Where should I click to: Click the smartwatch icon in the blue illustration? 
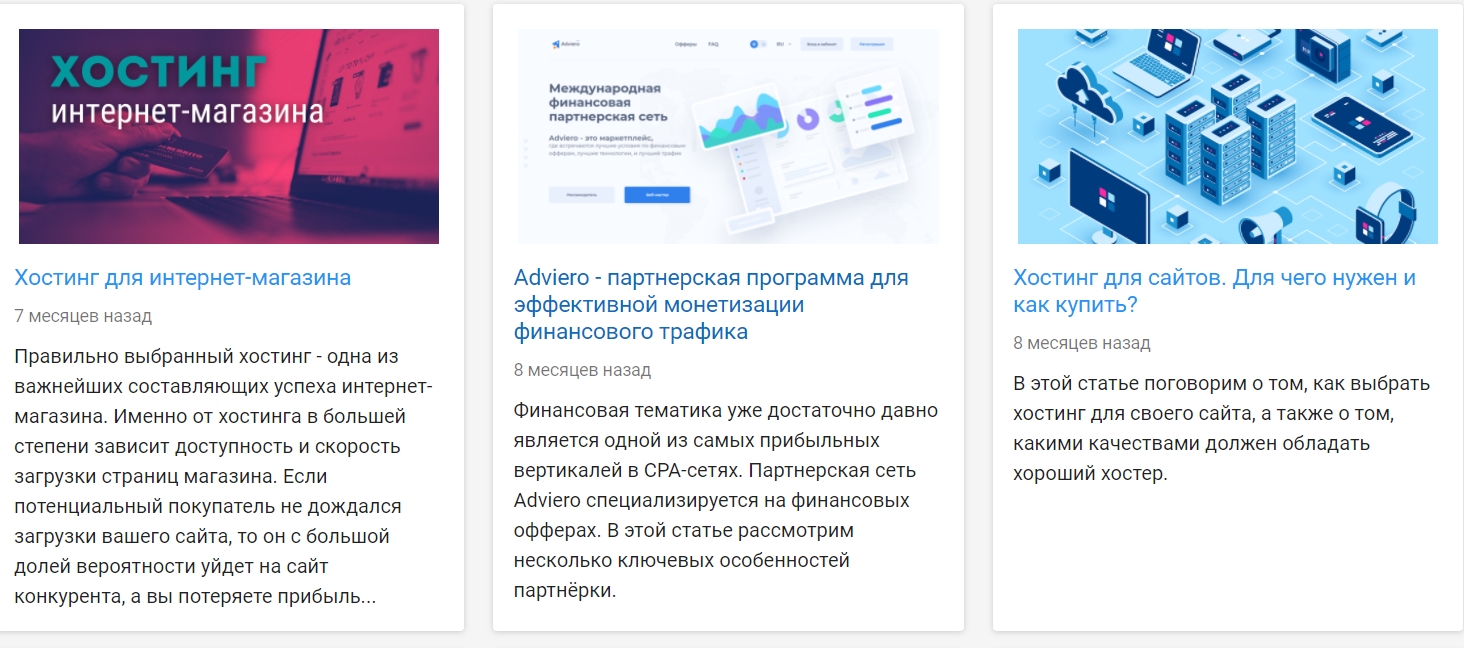(1388, 215)
